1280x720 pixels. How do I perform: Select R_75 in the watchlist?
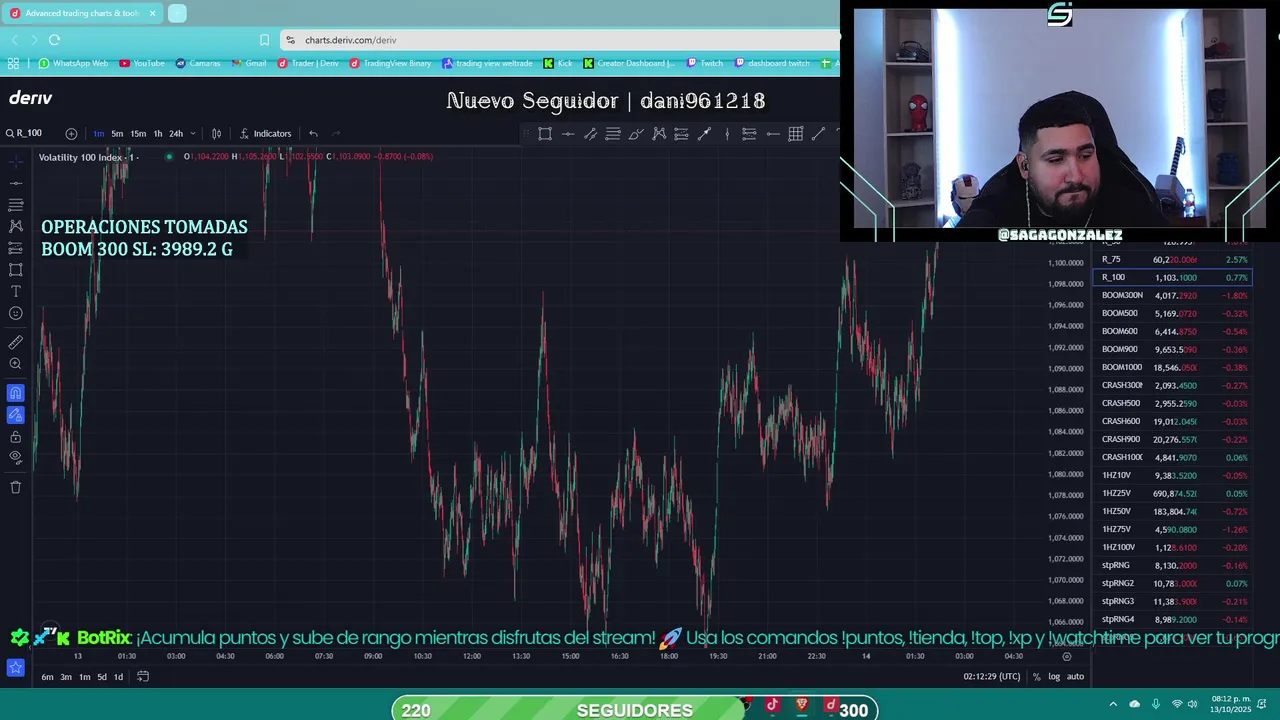(1173, 259)
